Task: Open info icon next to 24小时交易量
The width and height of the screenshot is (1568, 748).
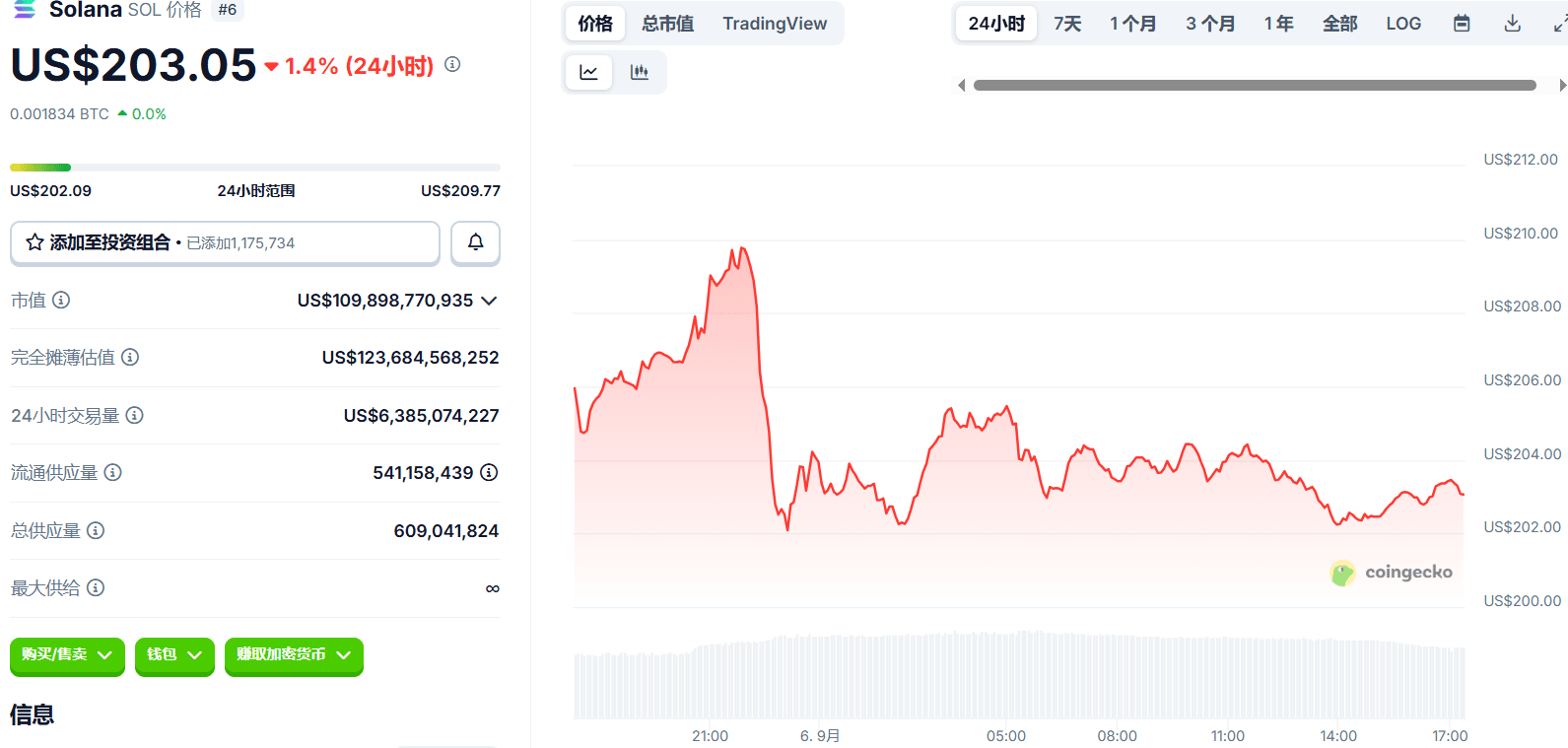Action: (135, 415)
